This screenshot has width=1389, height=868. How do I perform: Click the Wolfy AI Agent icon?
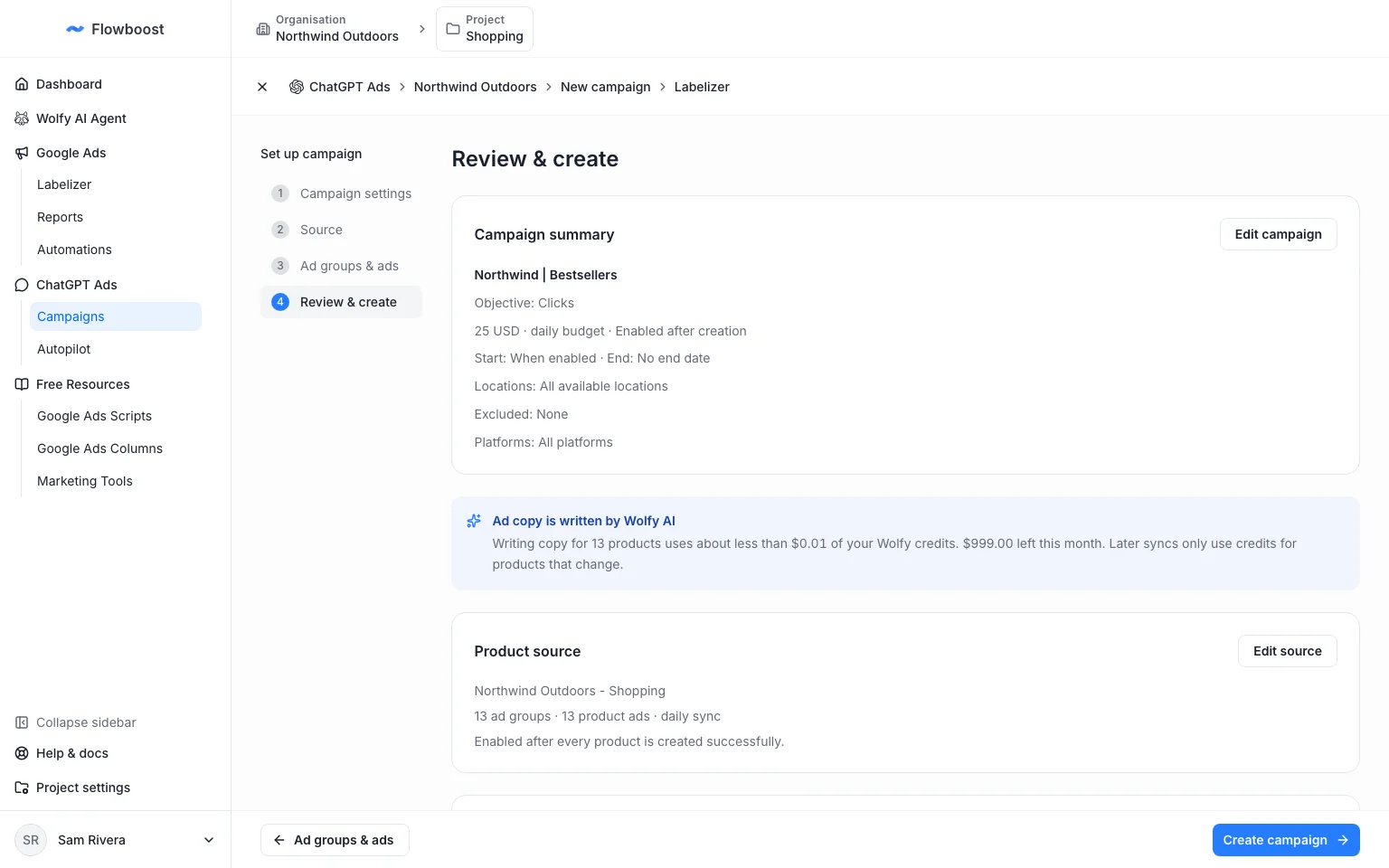pyautogui.click(x=22, y=118)
